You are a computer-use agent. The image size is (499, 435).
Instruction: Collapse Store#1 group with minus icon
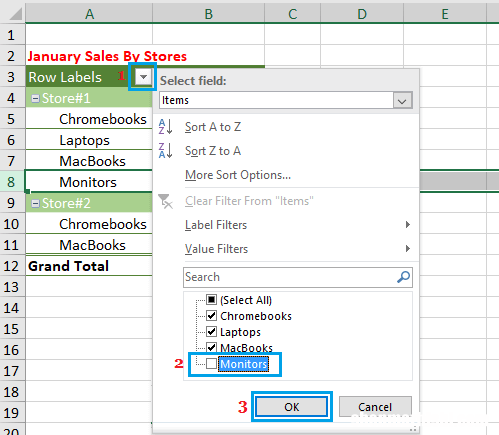coord(35,98)
